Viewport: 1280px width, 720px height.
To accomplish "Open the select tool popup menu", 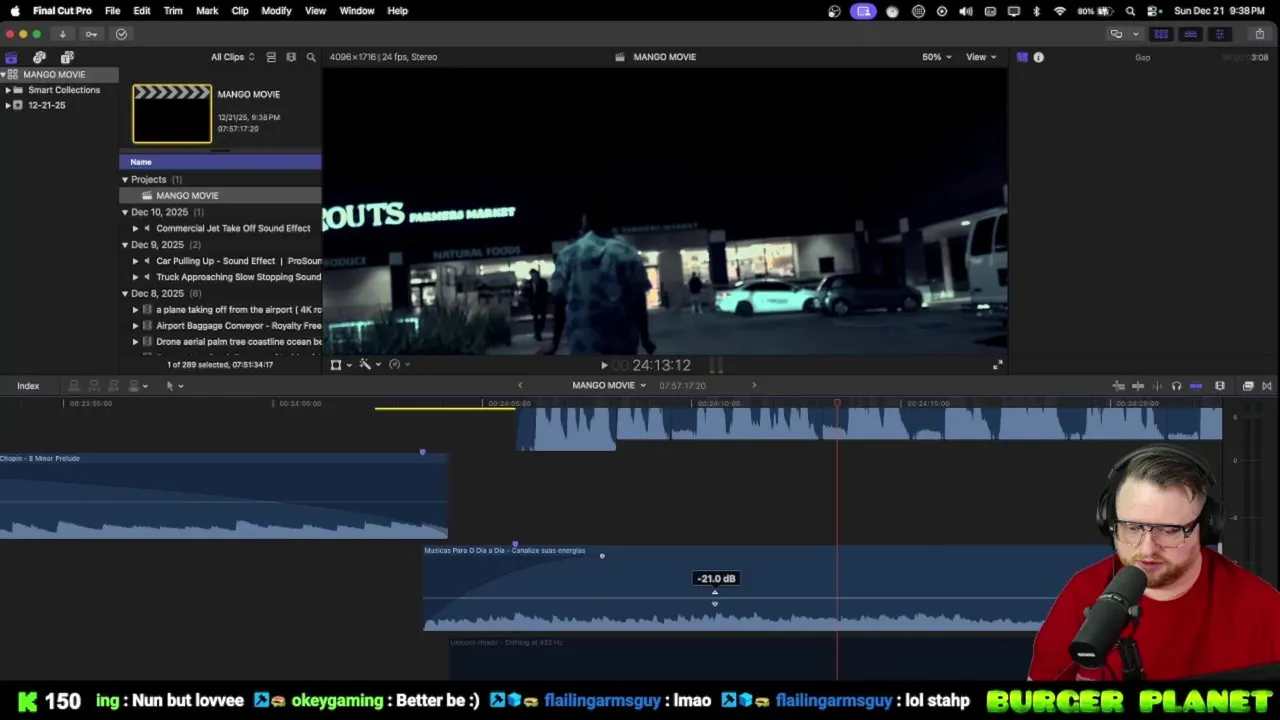I will click(x=174, y=386).
